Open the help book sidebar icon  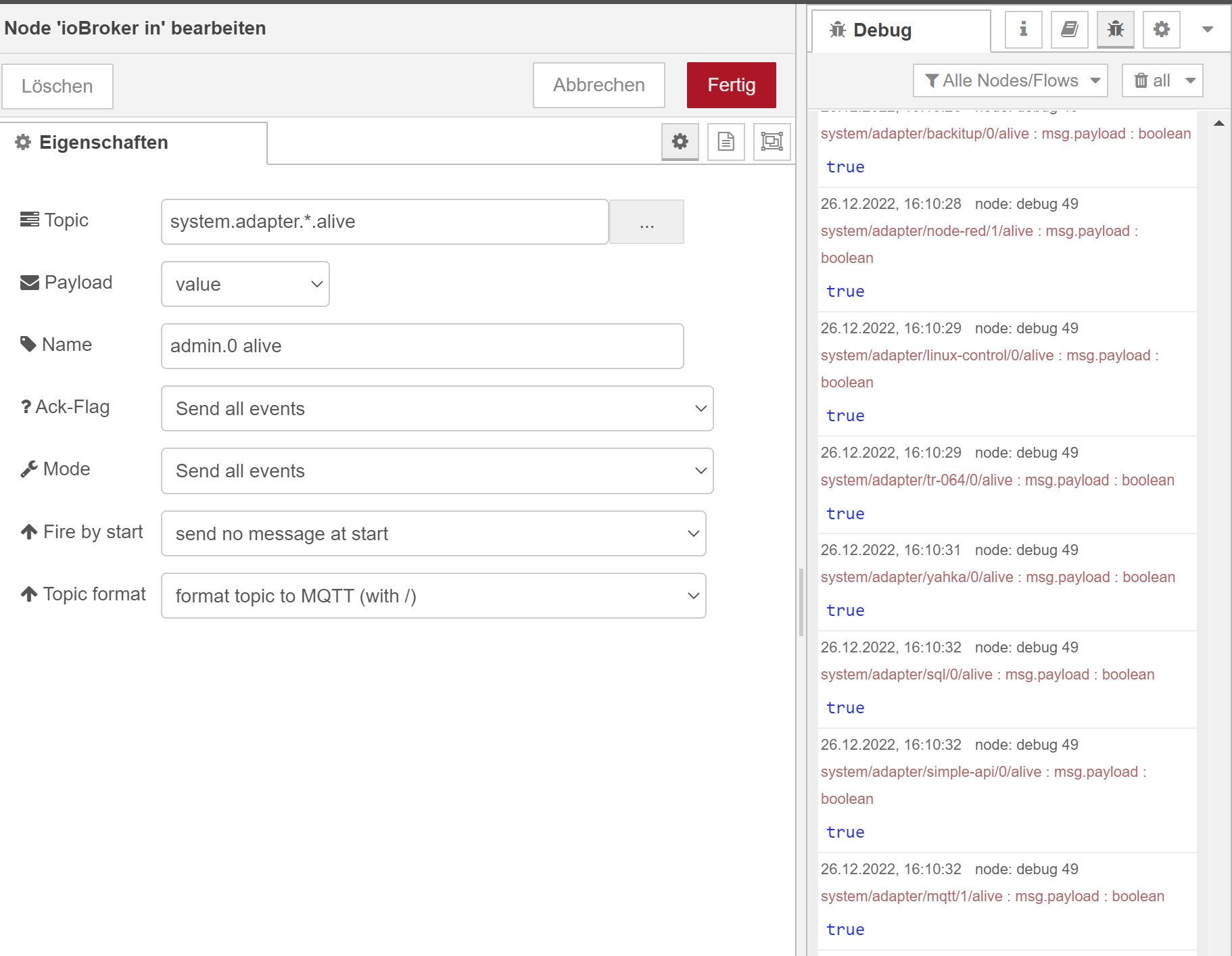click(x=1069, y=29)
